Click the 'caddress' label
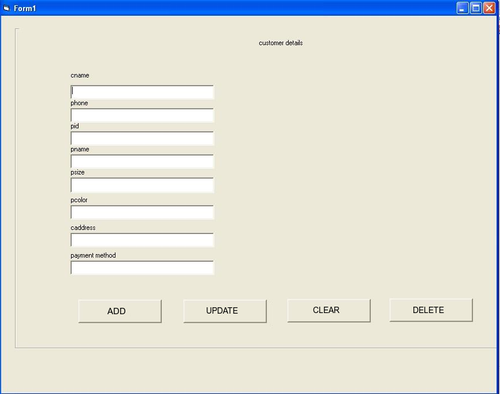 tap(83, 228)
